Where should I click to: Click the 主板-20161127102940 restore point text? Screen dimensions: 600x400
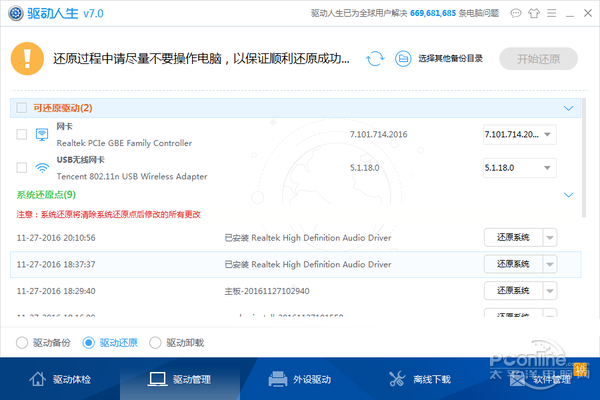(x=267, y=291)
